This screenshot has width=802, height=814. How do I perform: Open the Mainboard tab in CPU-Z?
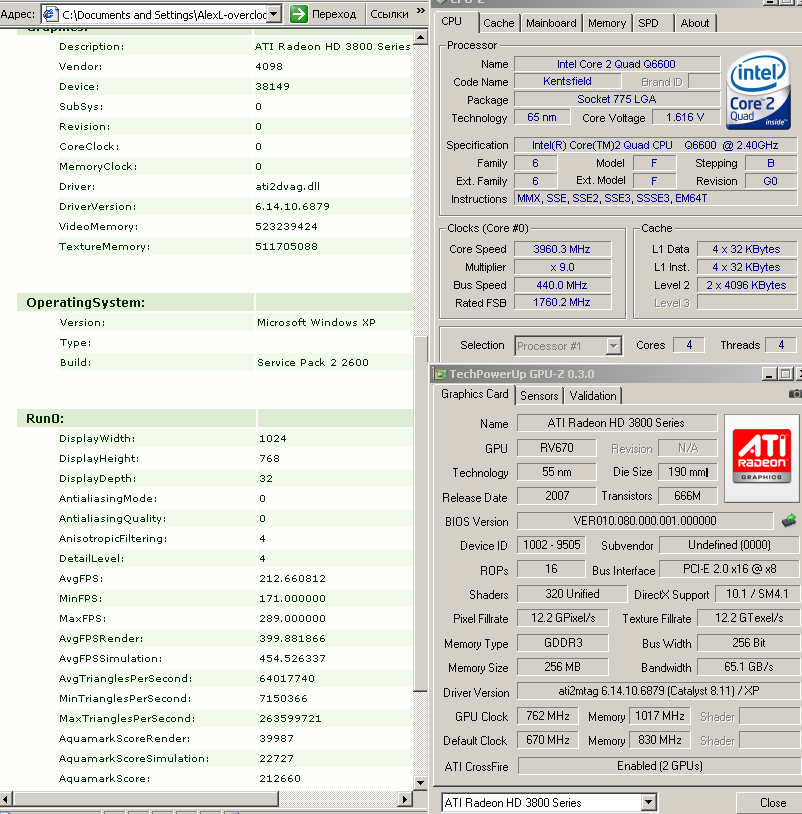551,23
